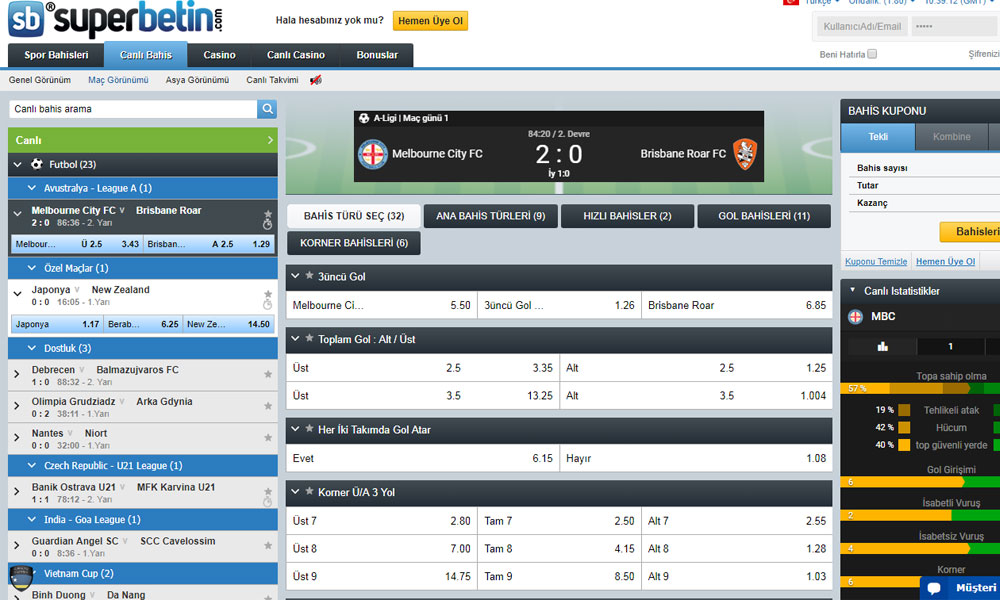Switch to GOL BAHİSLERİ (11) tab

764,216
